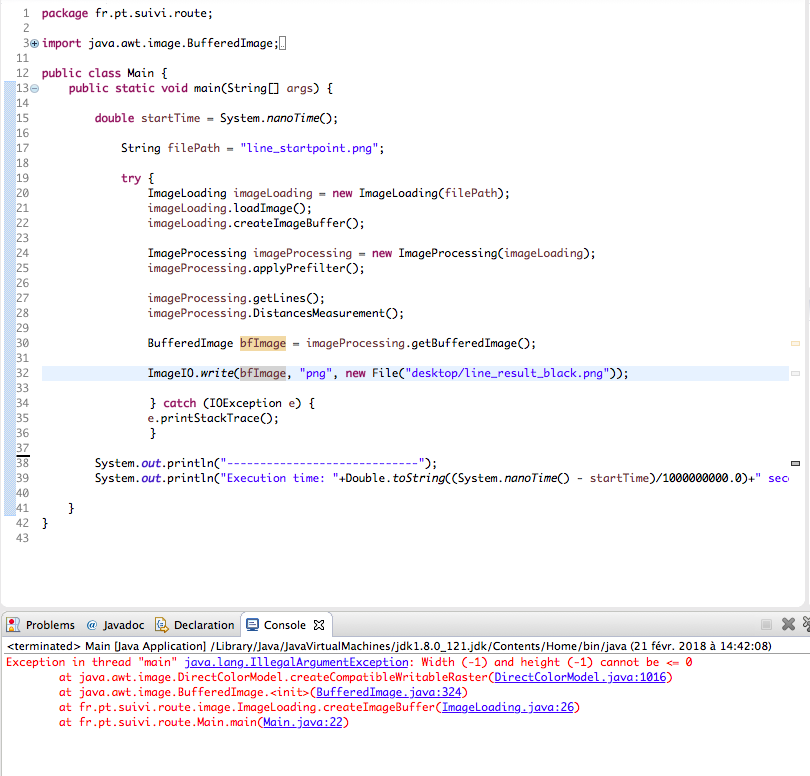Collapse the main method code fold
The width and height of the screenshot is (810, 776).
tap(35, 89)
